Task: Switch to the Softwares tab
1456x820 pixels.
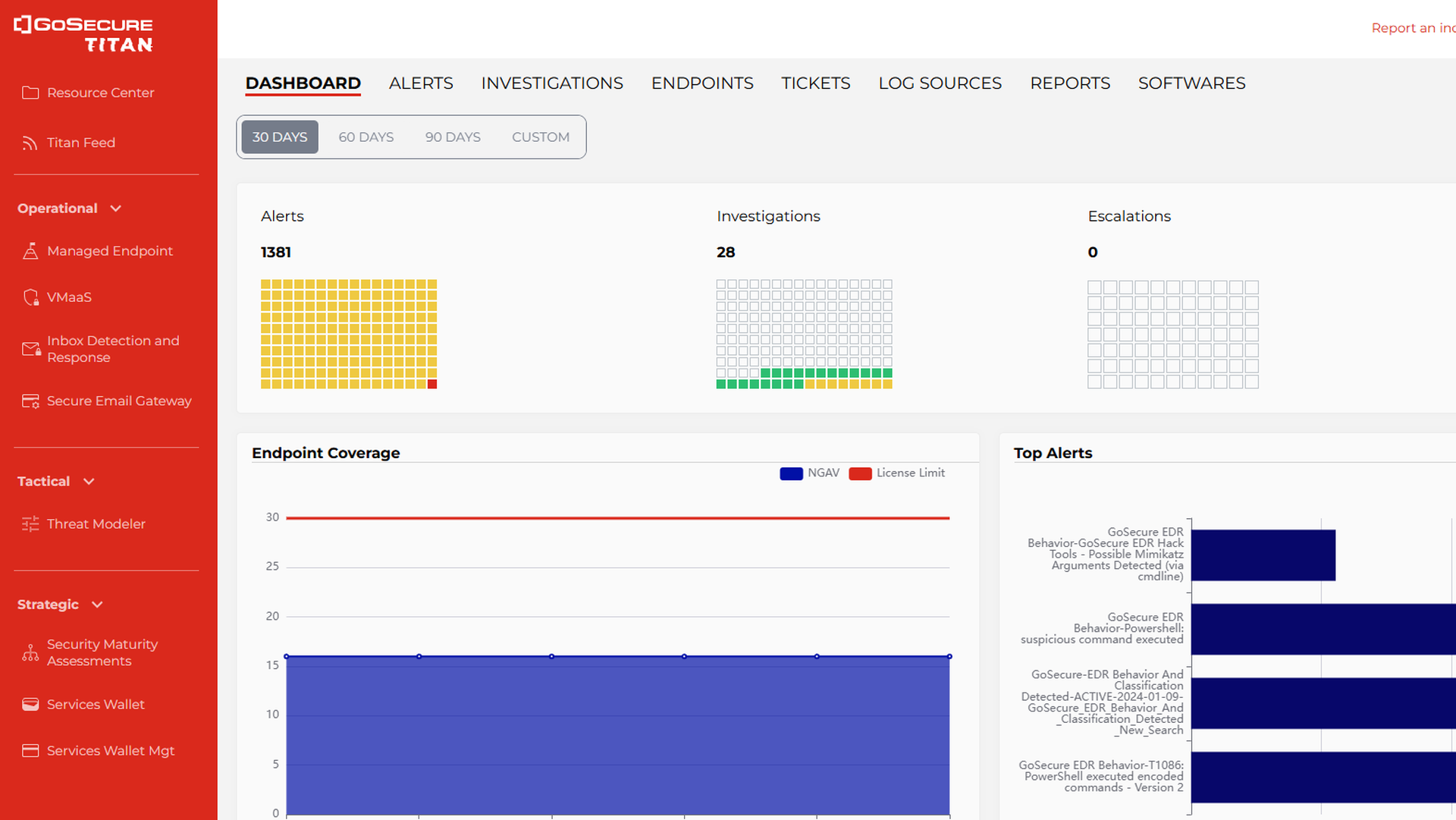Action: click(x=1192, y=83)
